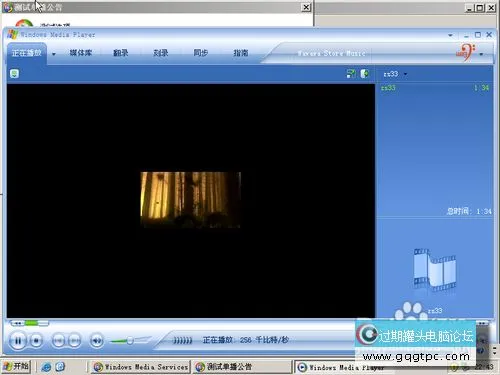
Task: Open the 指南 guide tab
Action: [241, 53]
